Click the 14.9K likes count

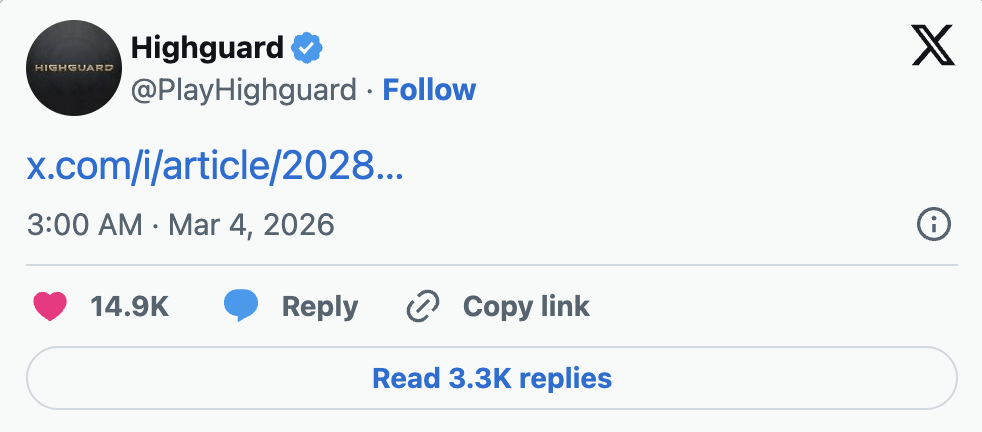pos(129,306)
